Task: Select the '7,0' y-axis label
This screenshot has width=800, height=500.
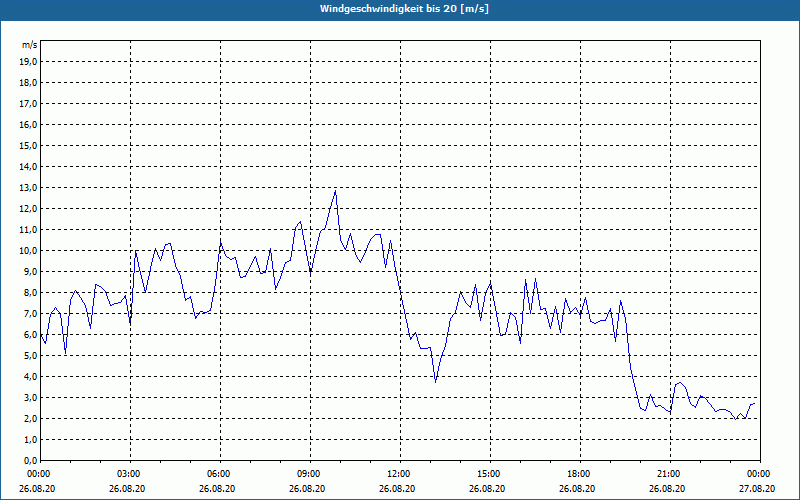Action: tap(30, 313)
